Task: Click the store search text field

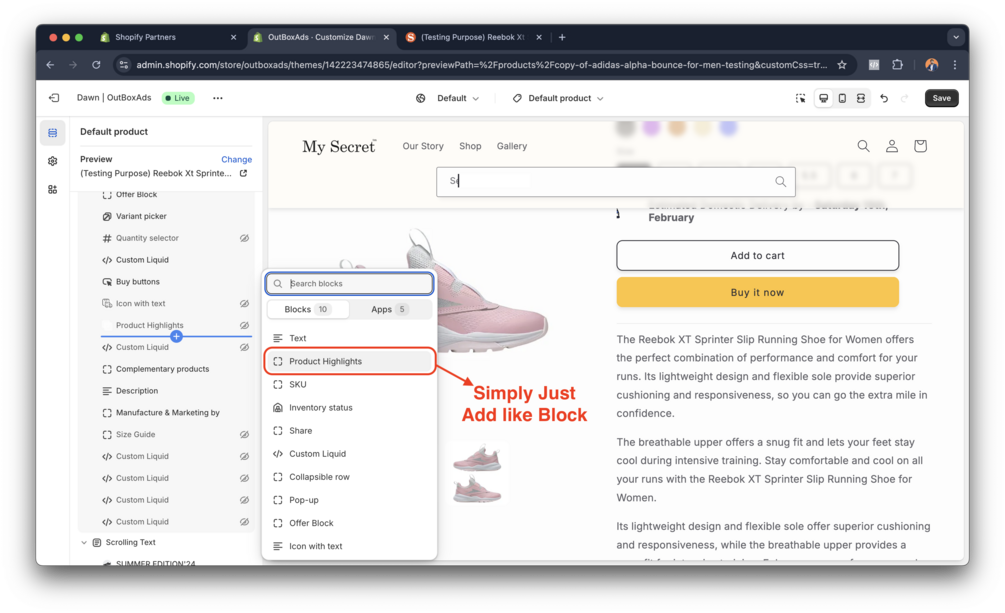Action: coord(616,181)
